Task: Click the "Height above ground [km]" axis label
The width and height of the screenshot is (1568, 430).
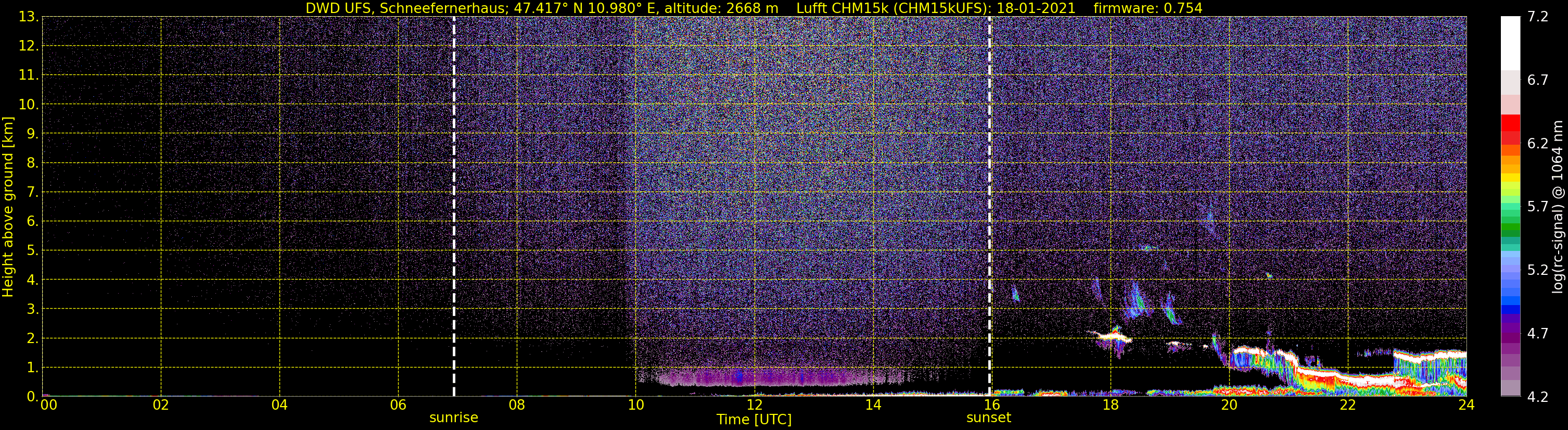Action: (8, 207)
